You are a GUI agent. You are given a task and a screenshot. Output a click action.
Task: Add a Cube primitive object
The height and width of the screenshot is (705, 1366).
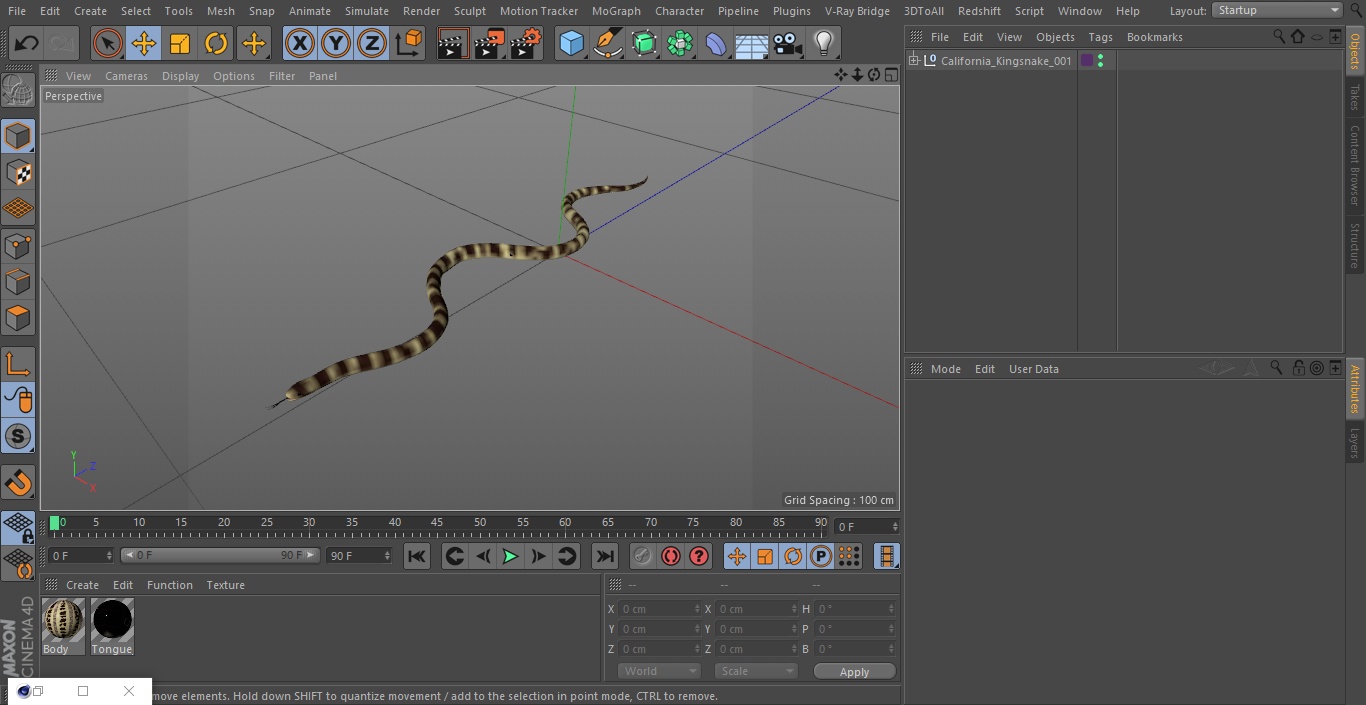pos(571,43)
